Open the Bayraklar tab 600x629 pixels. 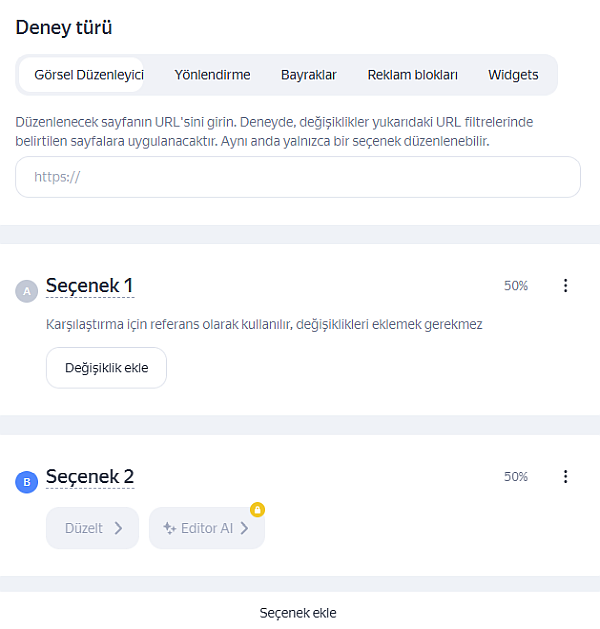pos(308,75)
